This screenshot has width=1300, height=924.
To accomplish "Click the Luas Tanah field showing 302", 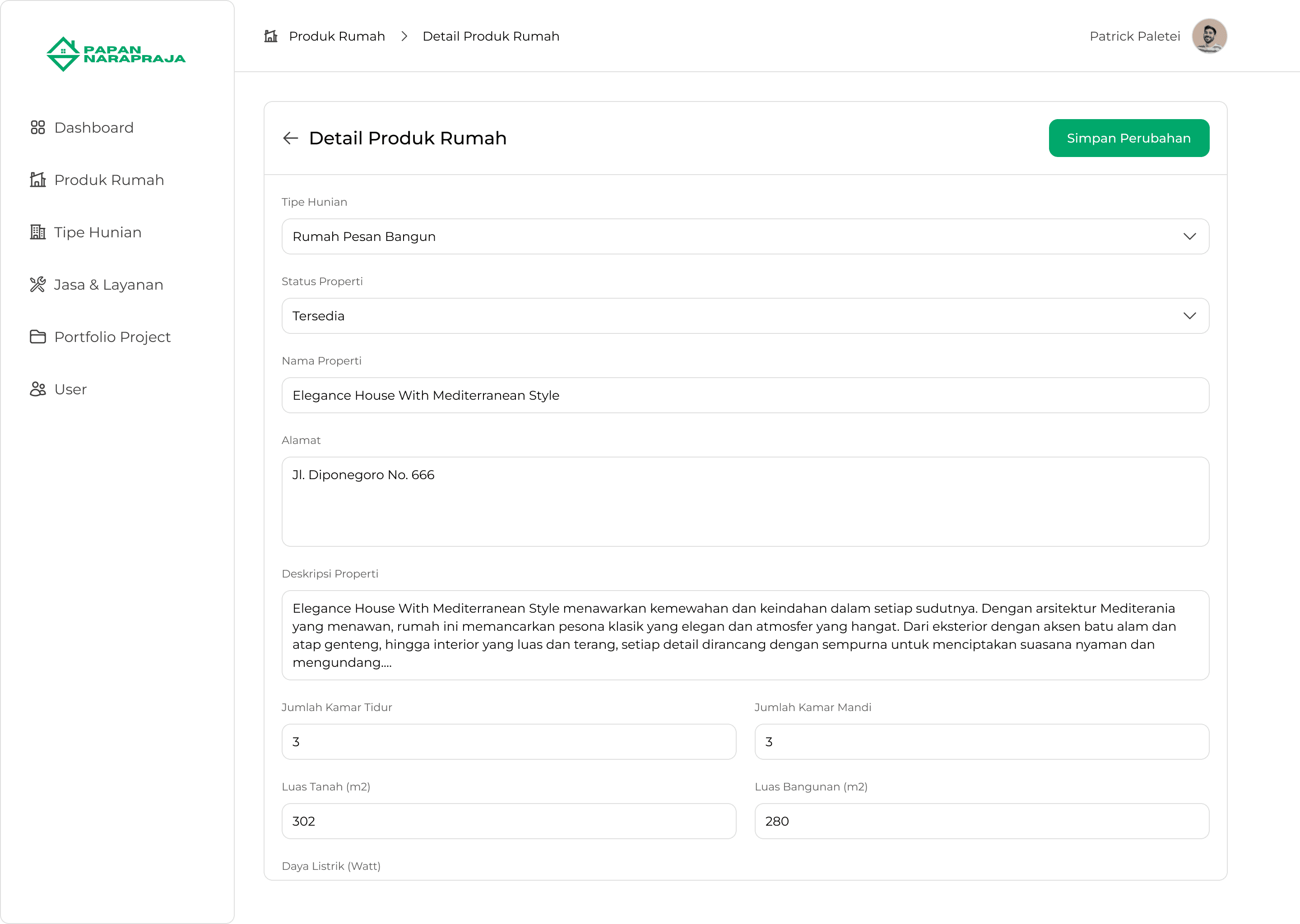I will click(x=508, y=821).
